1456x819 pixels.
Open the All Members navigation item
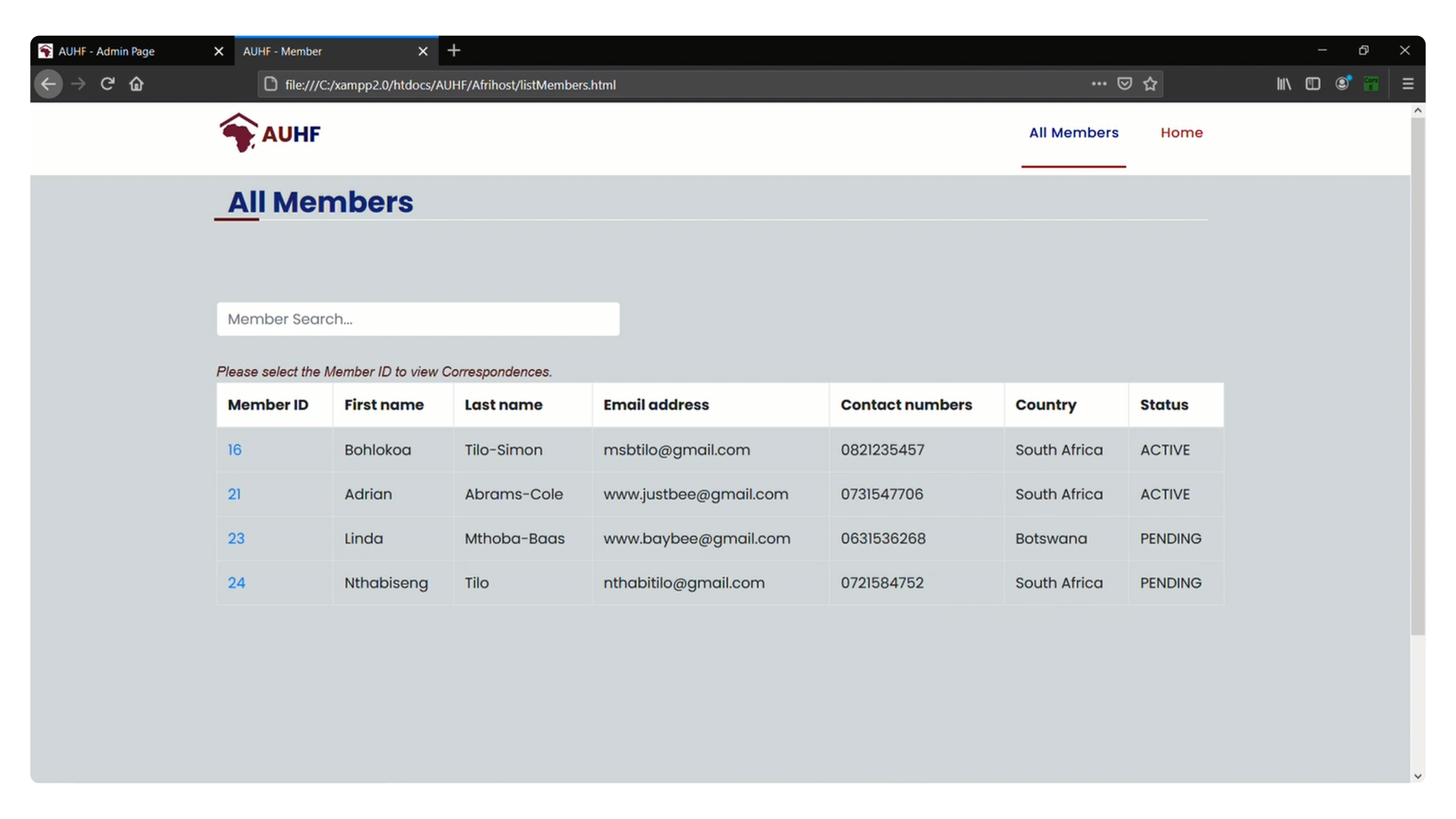[x=1073, y=132]
